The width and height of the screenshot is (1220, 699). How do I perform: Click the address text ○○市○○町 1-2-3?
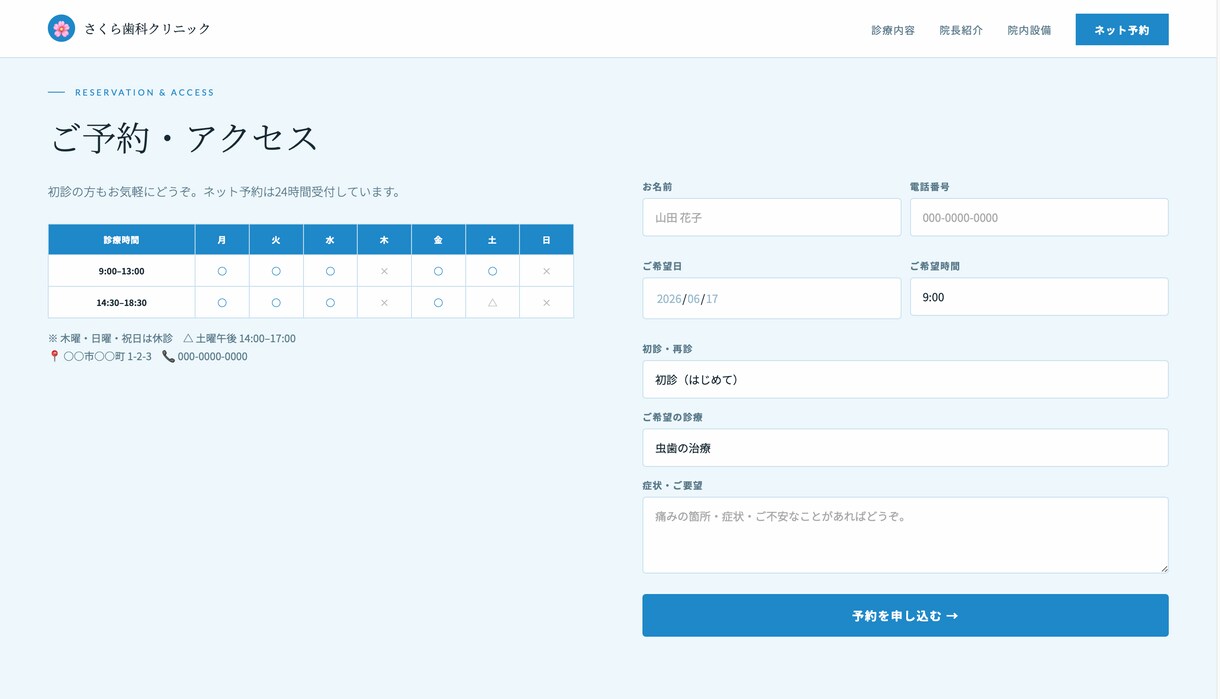point(107,356)
